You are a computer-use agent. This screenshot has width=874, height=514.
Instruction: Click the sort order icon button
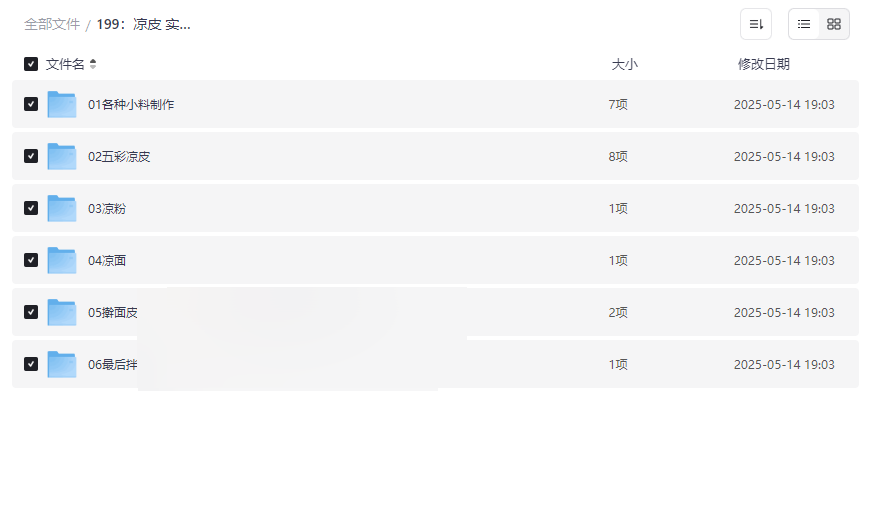pos(756,24)
